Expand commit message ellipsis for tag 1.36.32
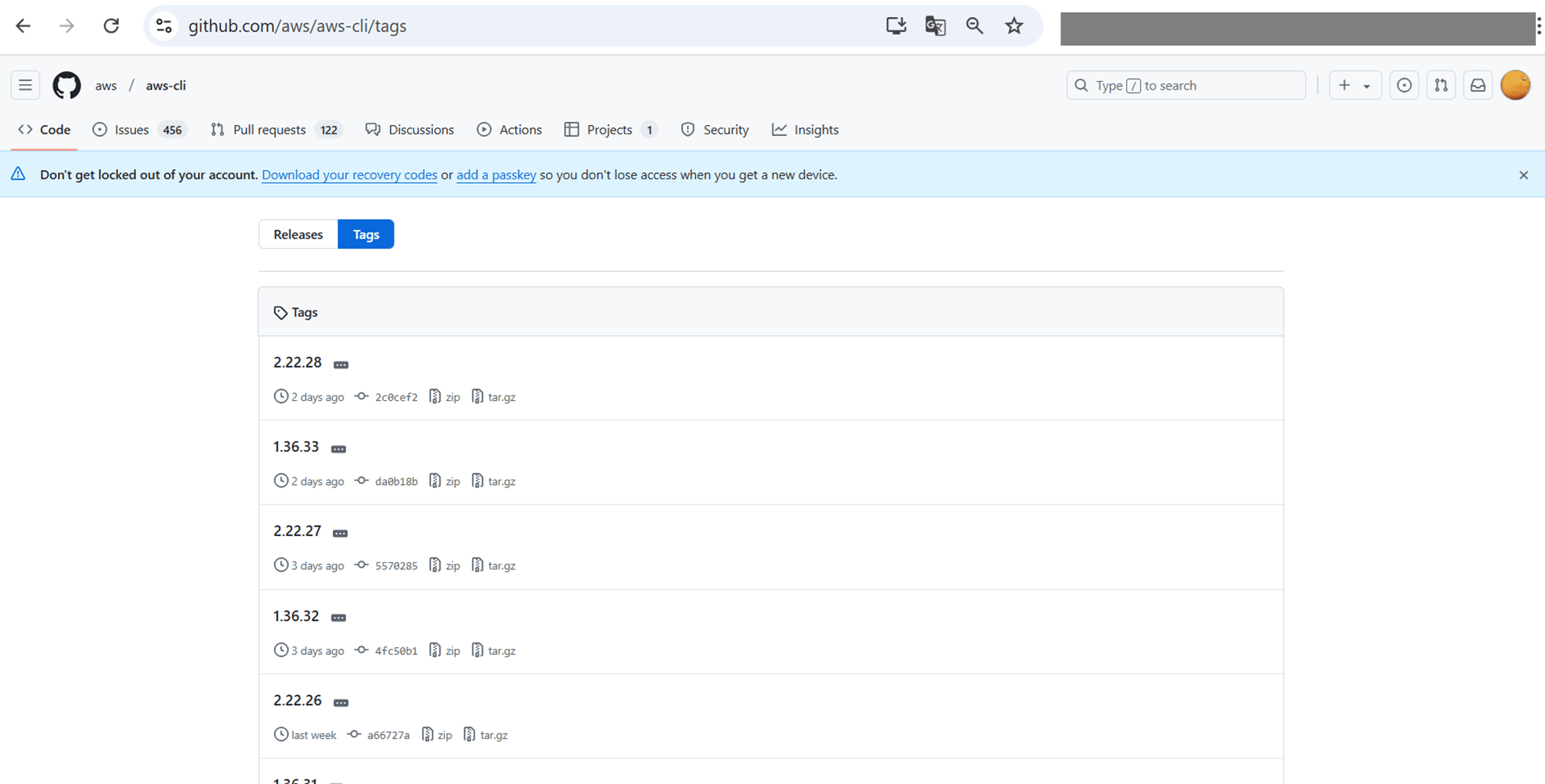 tap(338, 618)
